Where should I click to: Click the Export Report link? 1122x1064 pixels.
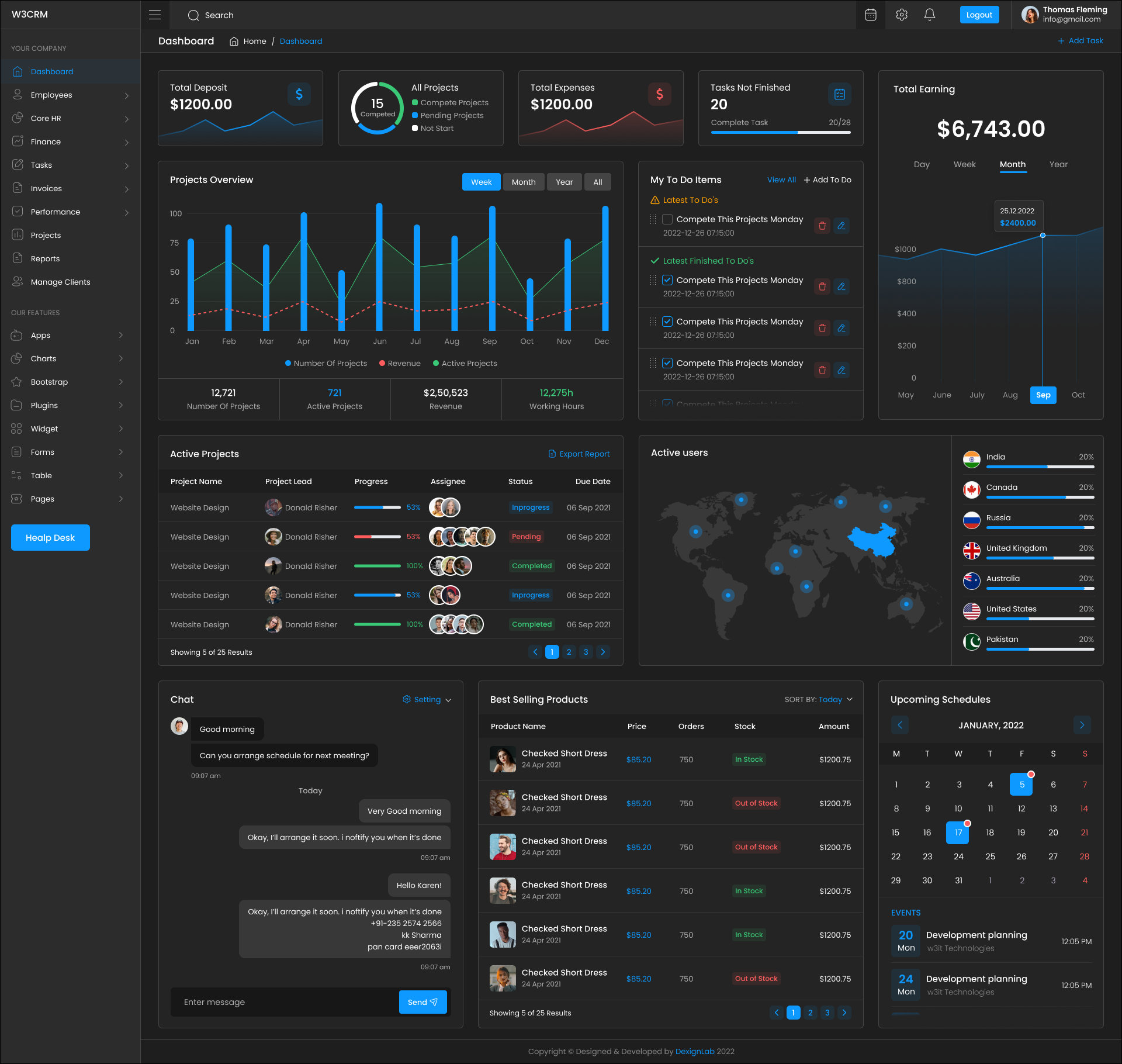coord(579,454)
